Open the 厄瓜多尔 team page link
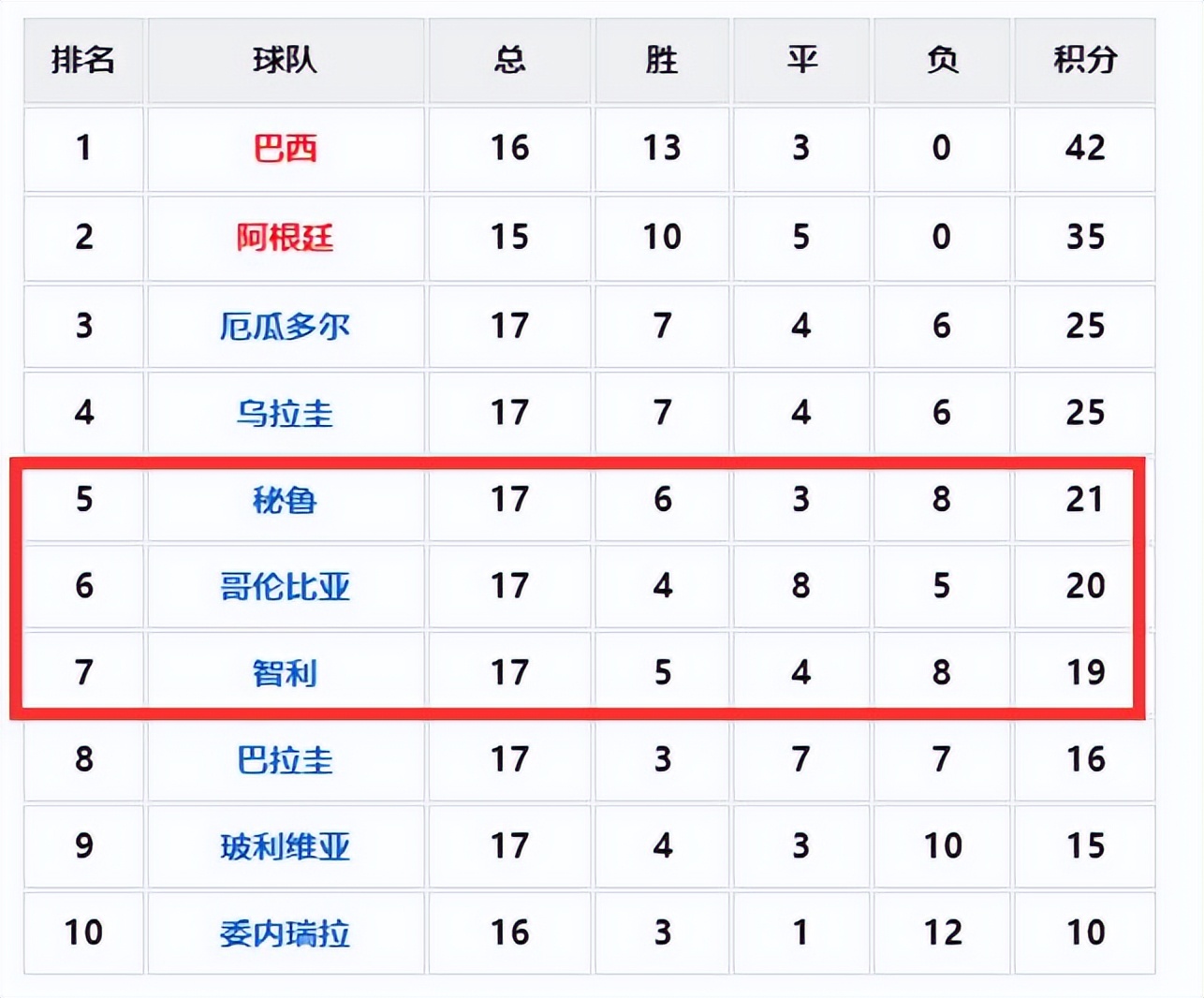This screenshot has width=1204, height=998. (286, 326)
